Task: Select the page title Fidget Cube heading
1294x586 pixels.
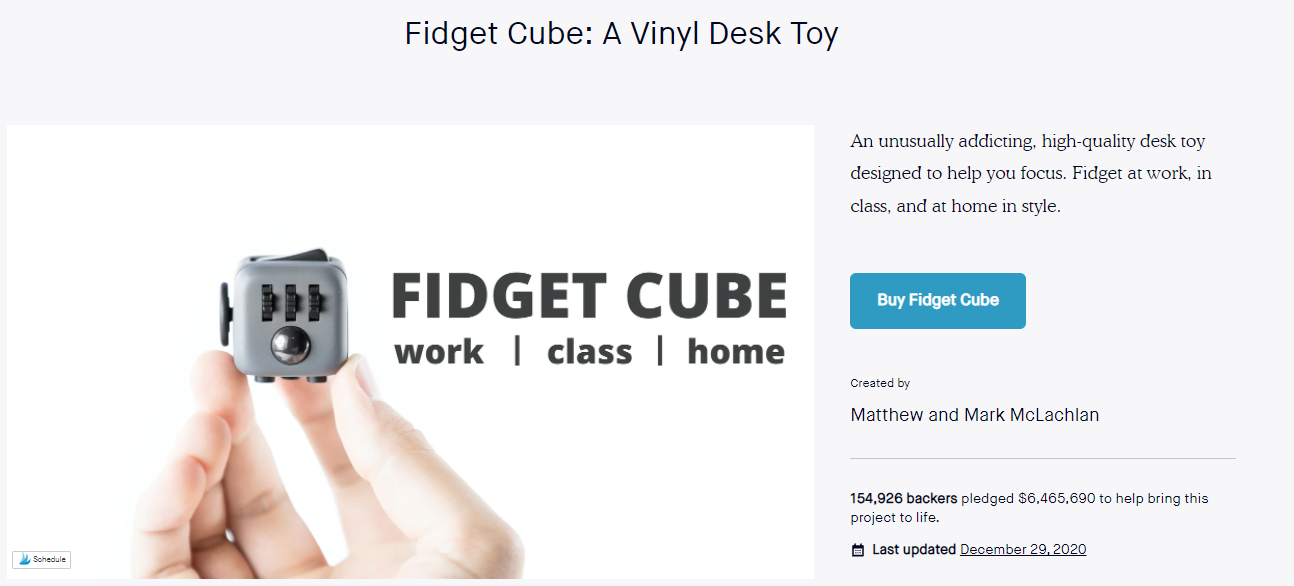Action: coord(621,33)
